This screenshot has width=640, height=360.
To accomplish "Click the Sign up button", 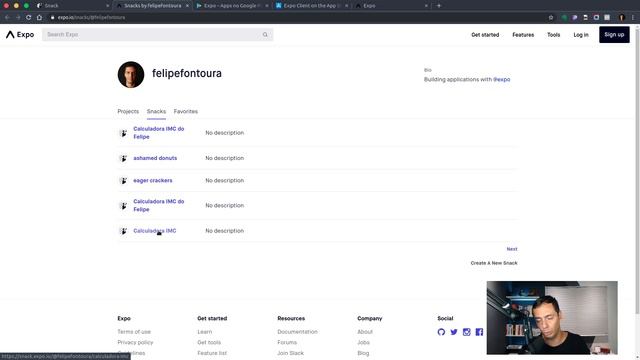I will [614, 35].
